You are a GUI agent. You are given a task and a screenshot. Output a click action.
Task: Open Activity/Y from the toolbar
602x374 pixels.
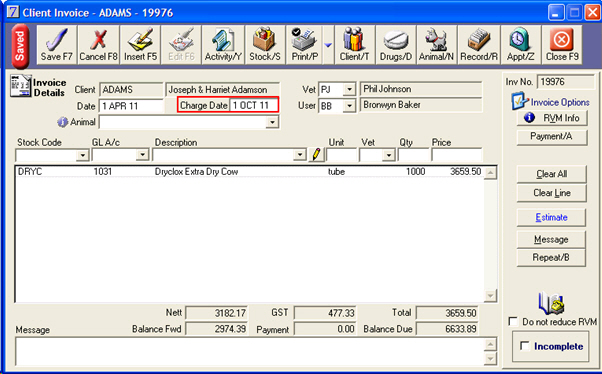tap(223, 45)
